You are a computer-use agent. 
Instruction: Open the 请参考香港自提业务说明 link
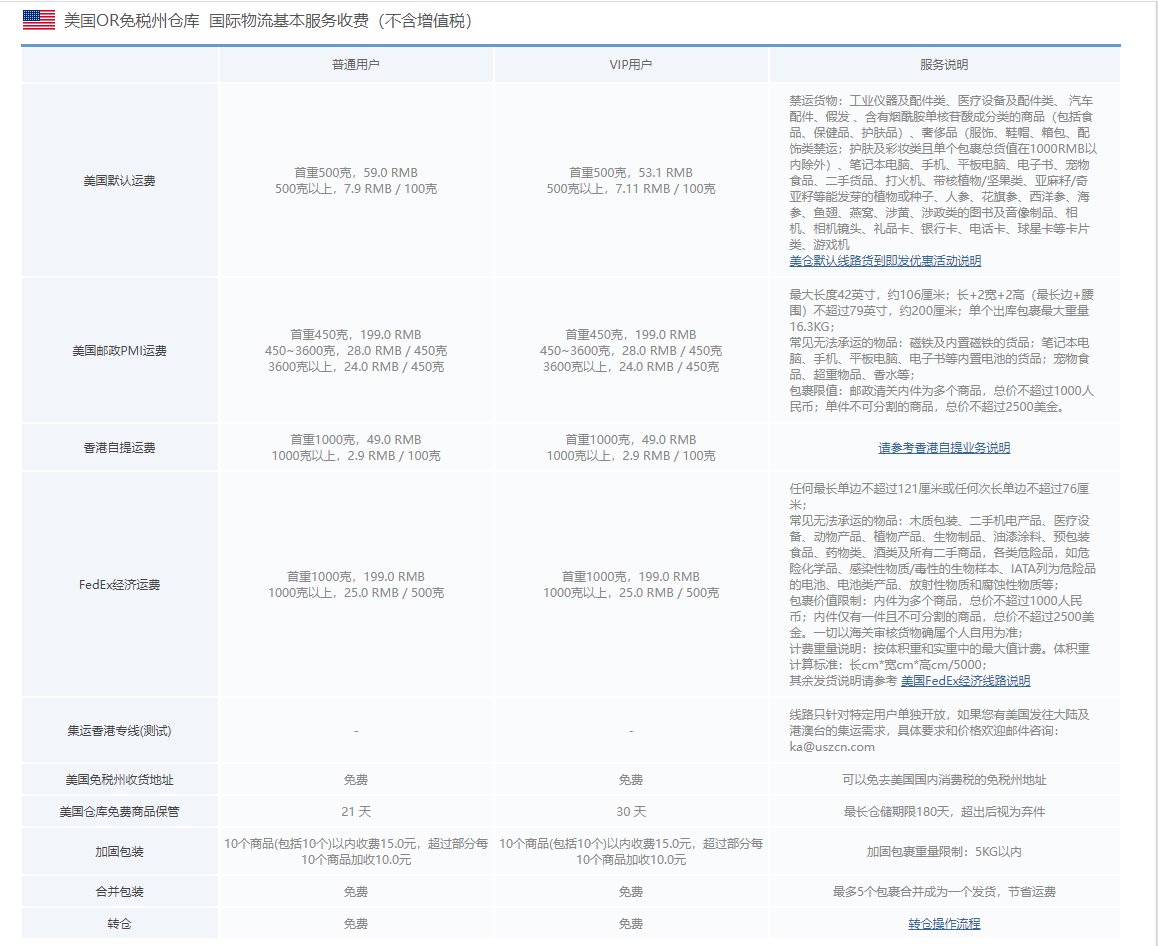(x=943, y=447)
